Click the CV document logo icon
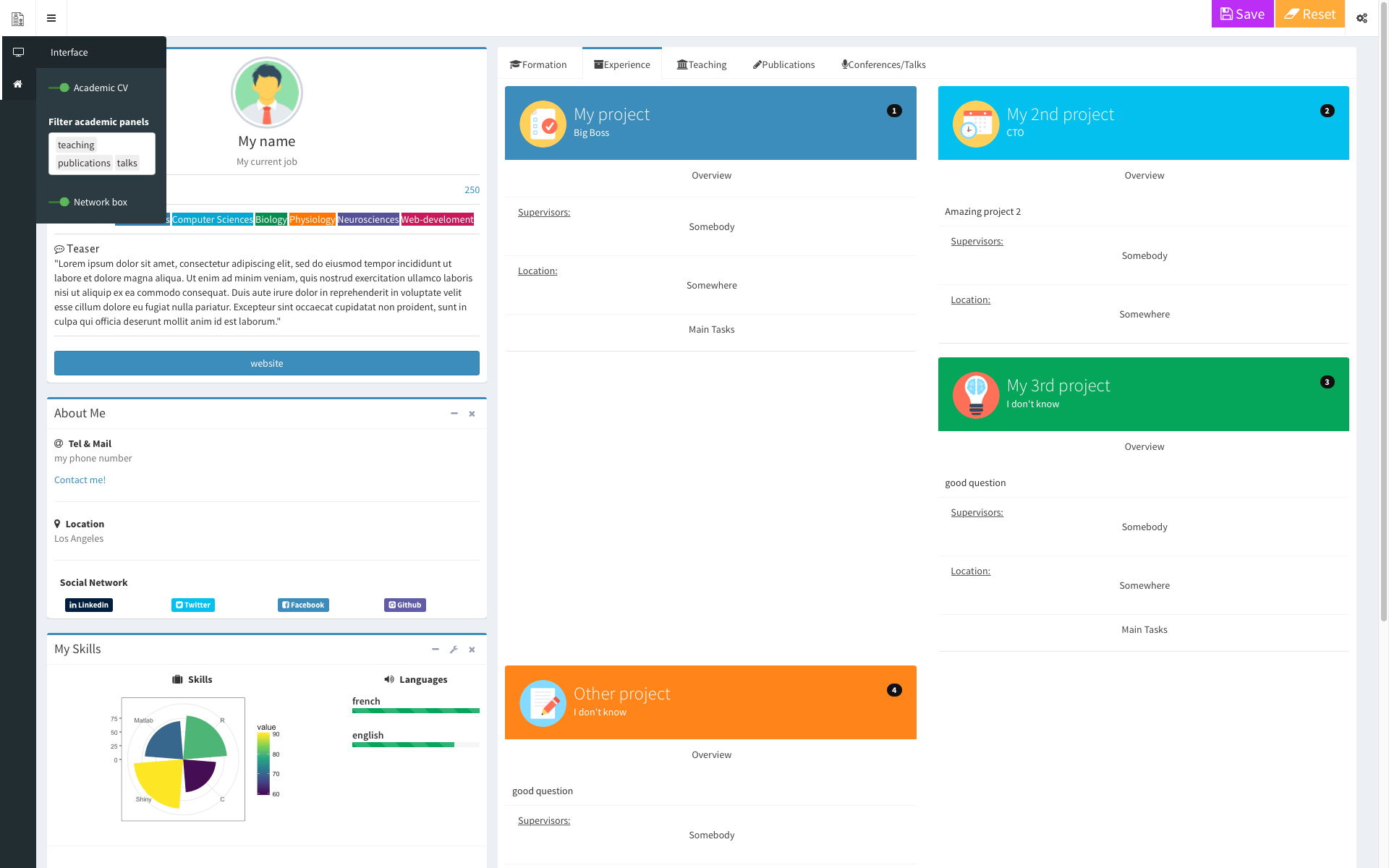This screenshot has width=1389, height=868. (18, 18)
